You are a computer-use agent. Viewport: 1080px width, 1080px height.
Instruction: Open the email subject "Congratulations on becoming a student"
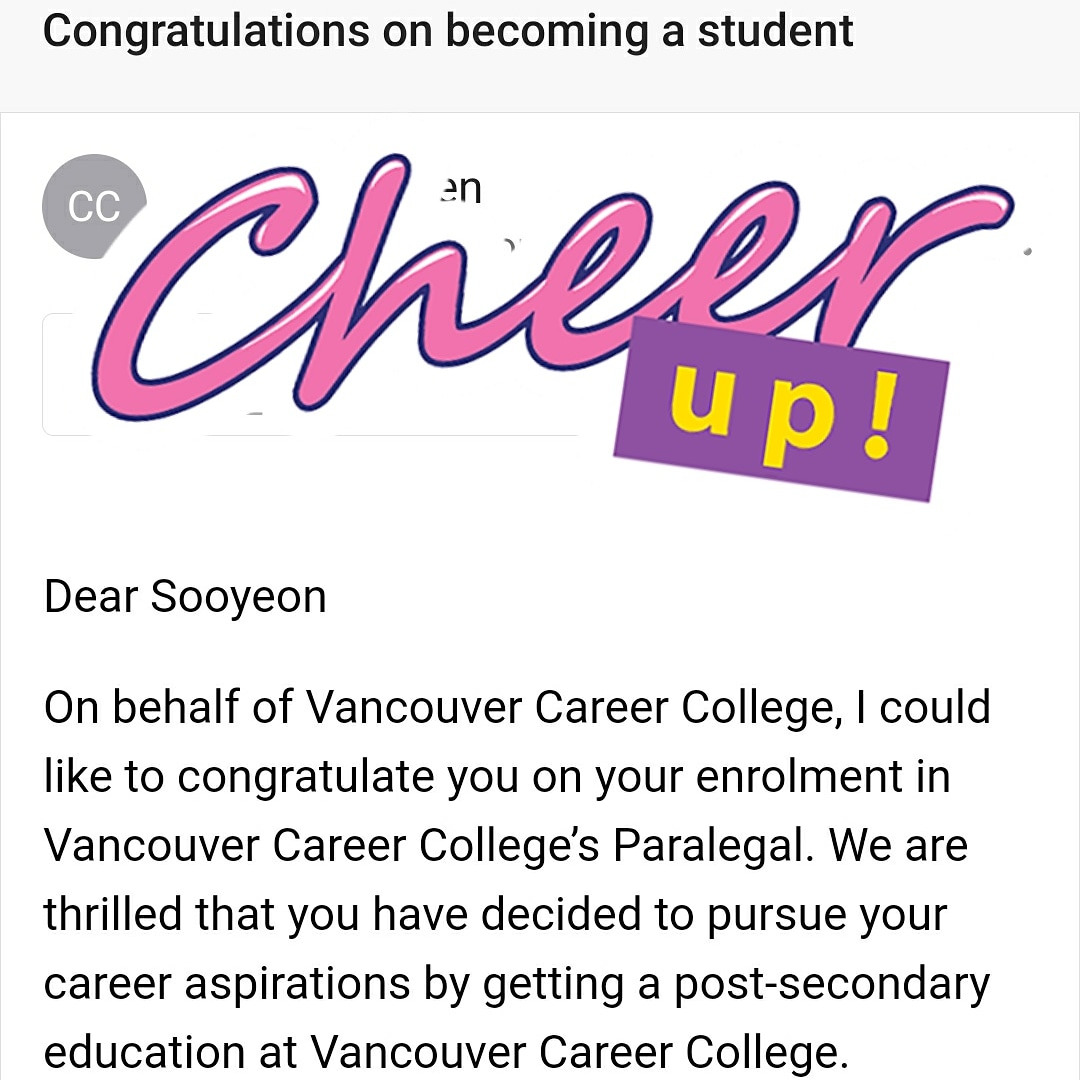click(x=448, y=32)
